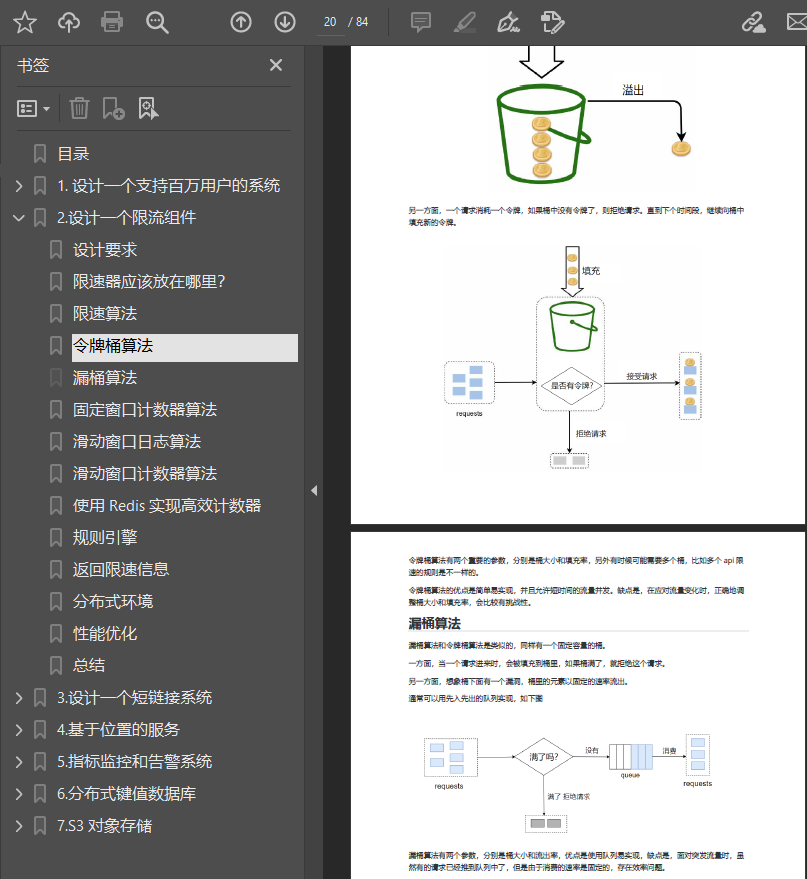Jump to 限速器应该放在哪里? bookmark
This screenshot has height=879, width=807.
click(149, 281)
